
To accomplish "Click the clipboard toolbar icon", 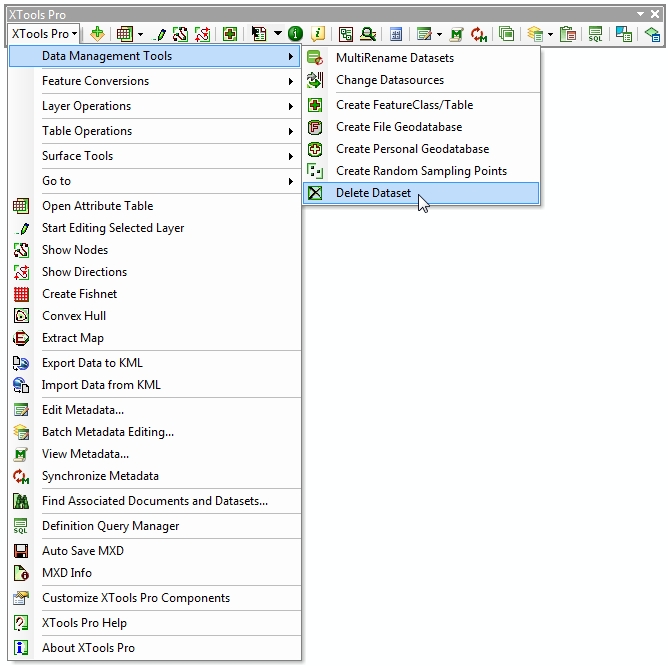I will [x=568, y=34].
